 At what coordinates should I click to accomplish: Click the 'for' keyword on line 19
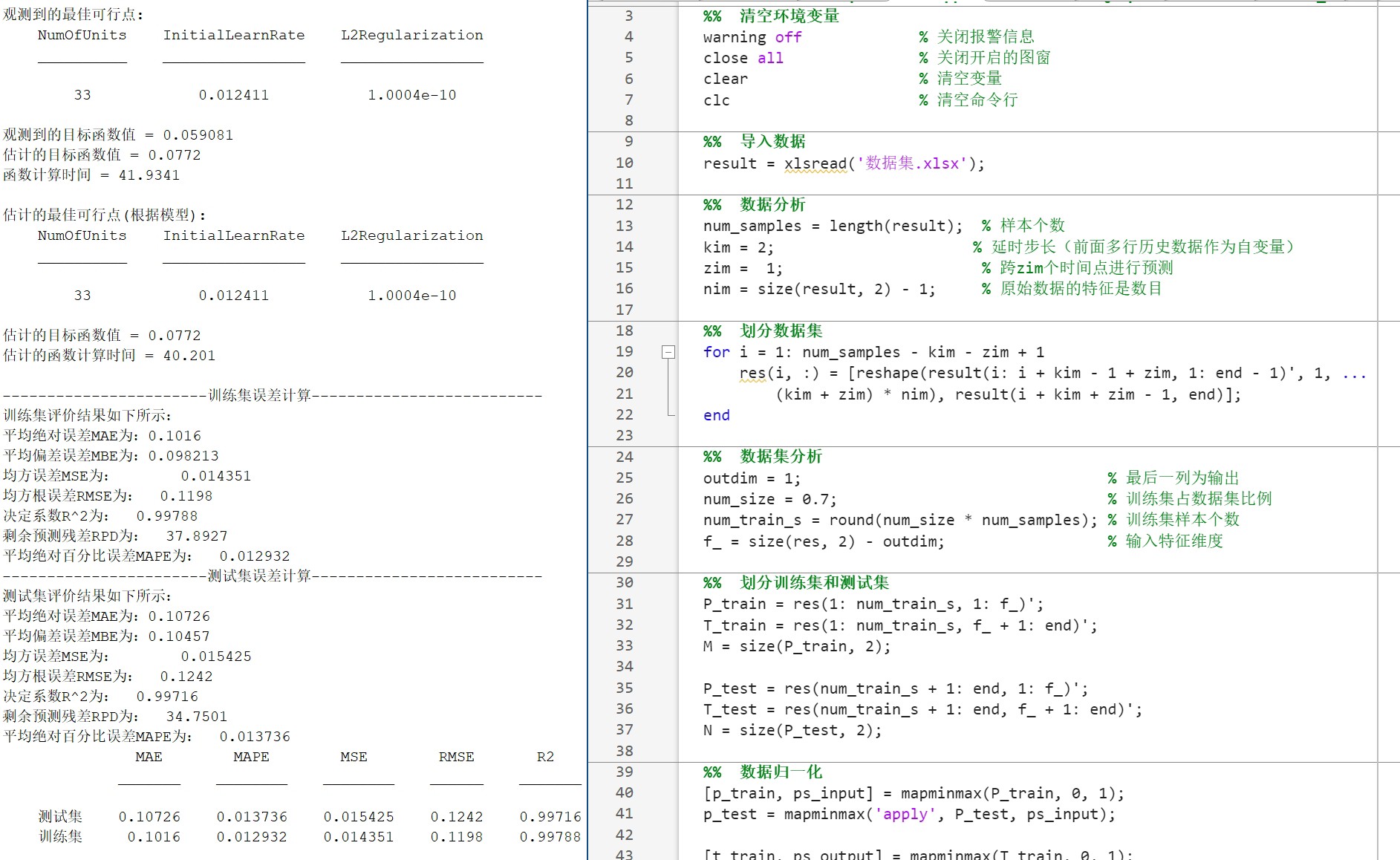pyautogui.click(x=717, y=352)
